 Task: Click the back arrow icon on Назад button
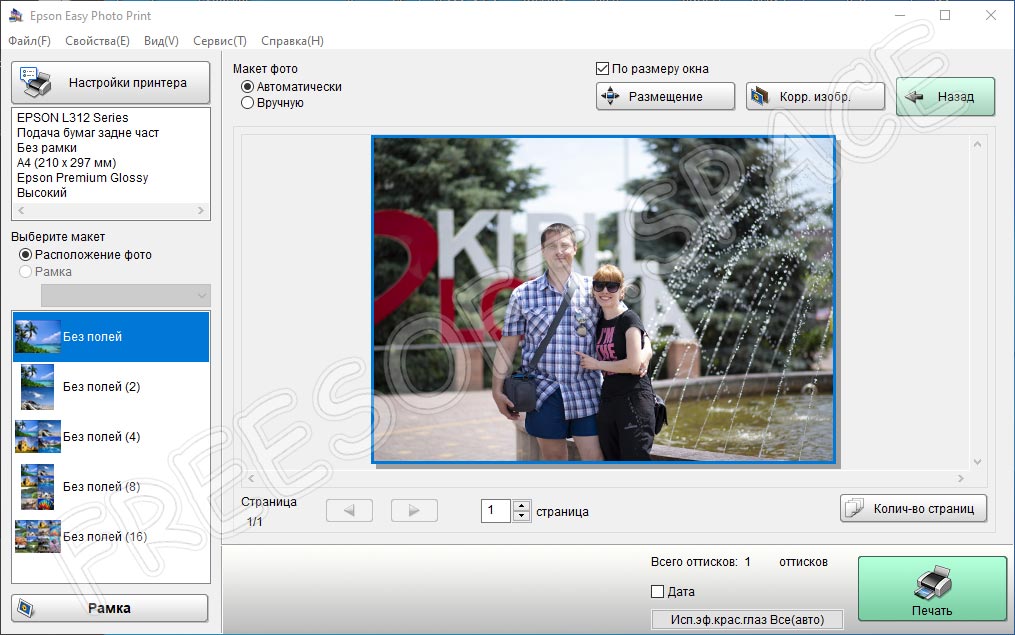tap(916, 95)
